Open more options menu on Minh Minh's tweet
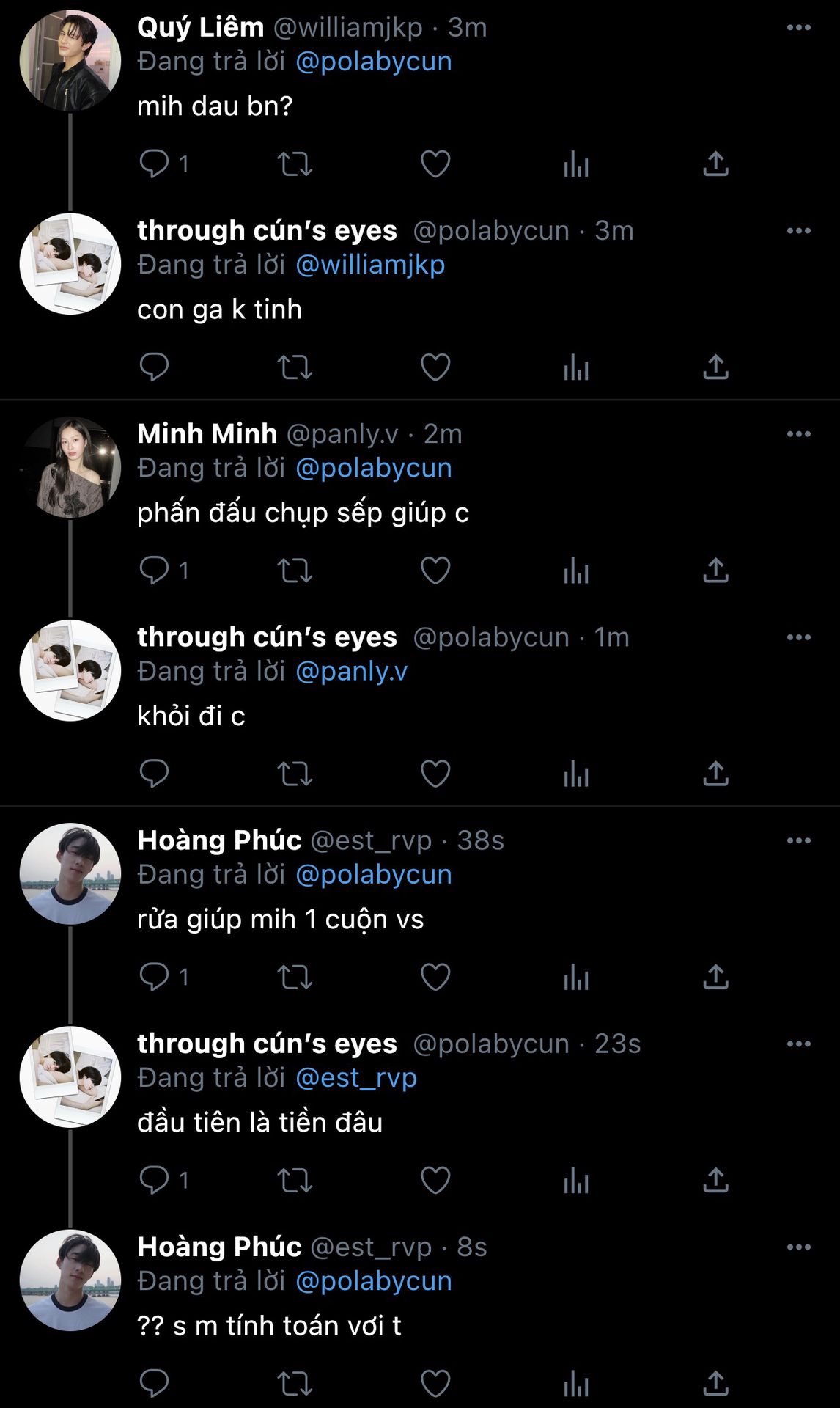 pos(798,434)
